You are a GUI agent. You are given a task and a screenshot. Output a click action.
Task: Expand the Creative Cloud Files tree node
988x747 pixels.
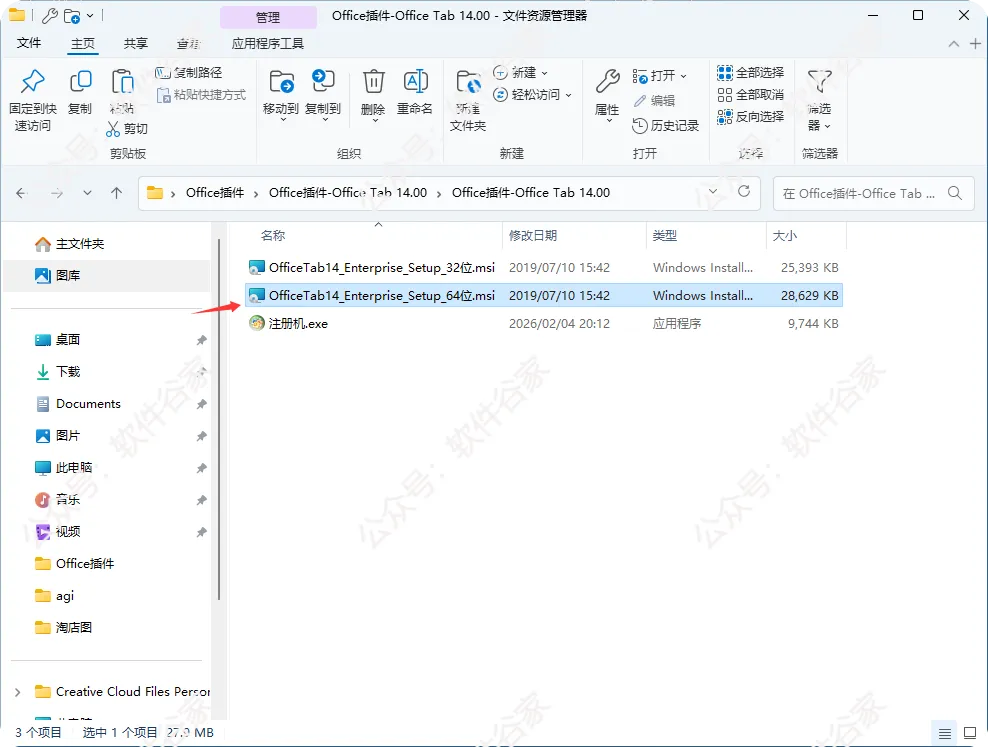pos(18,692)
